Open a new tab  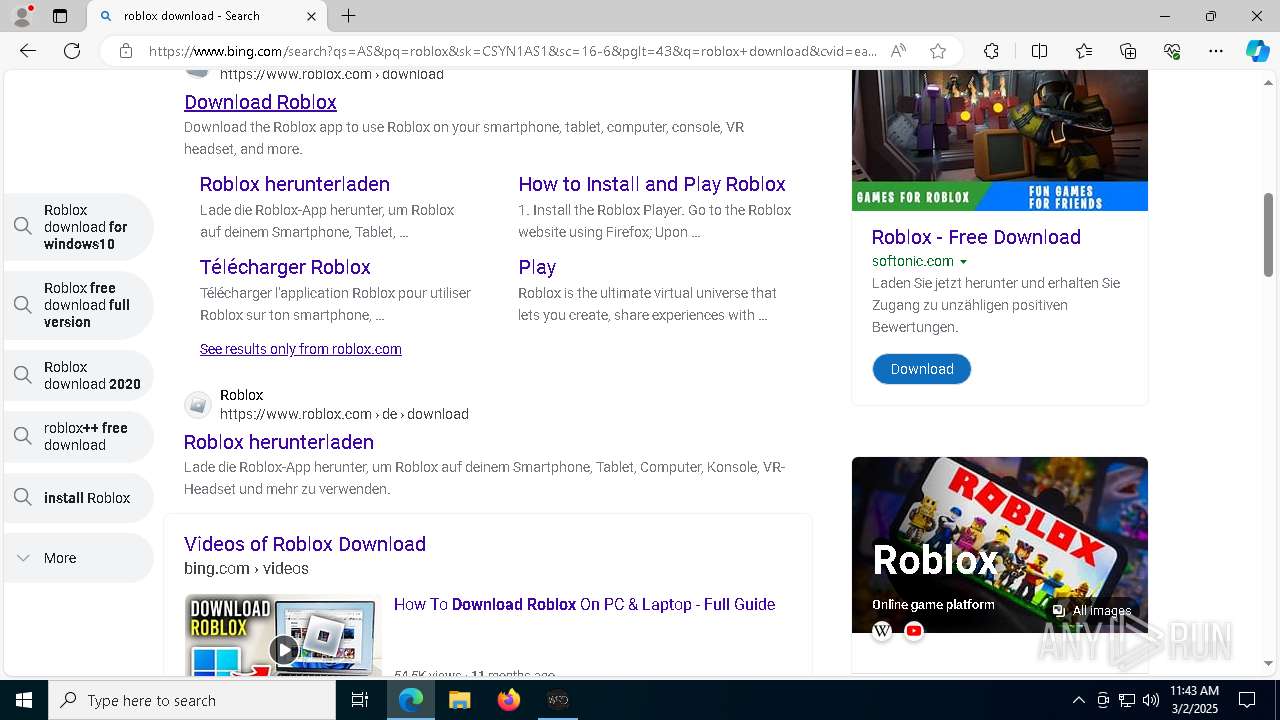tap(348, 16)
